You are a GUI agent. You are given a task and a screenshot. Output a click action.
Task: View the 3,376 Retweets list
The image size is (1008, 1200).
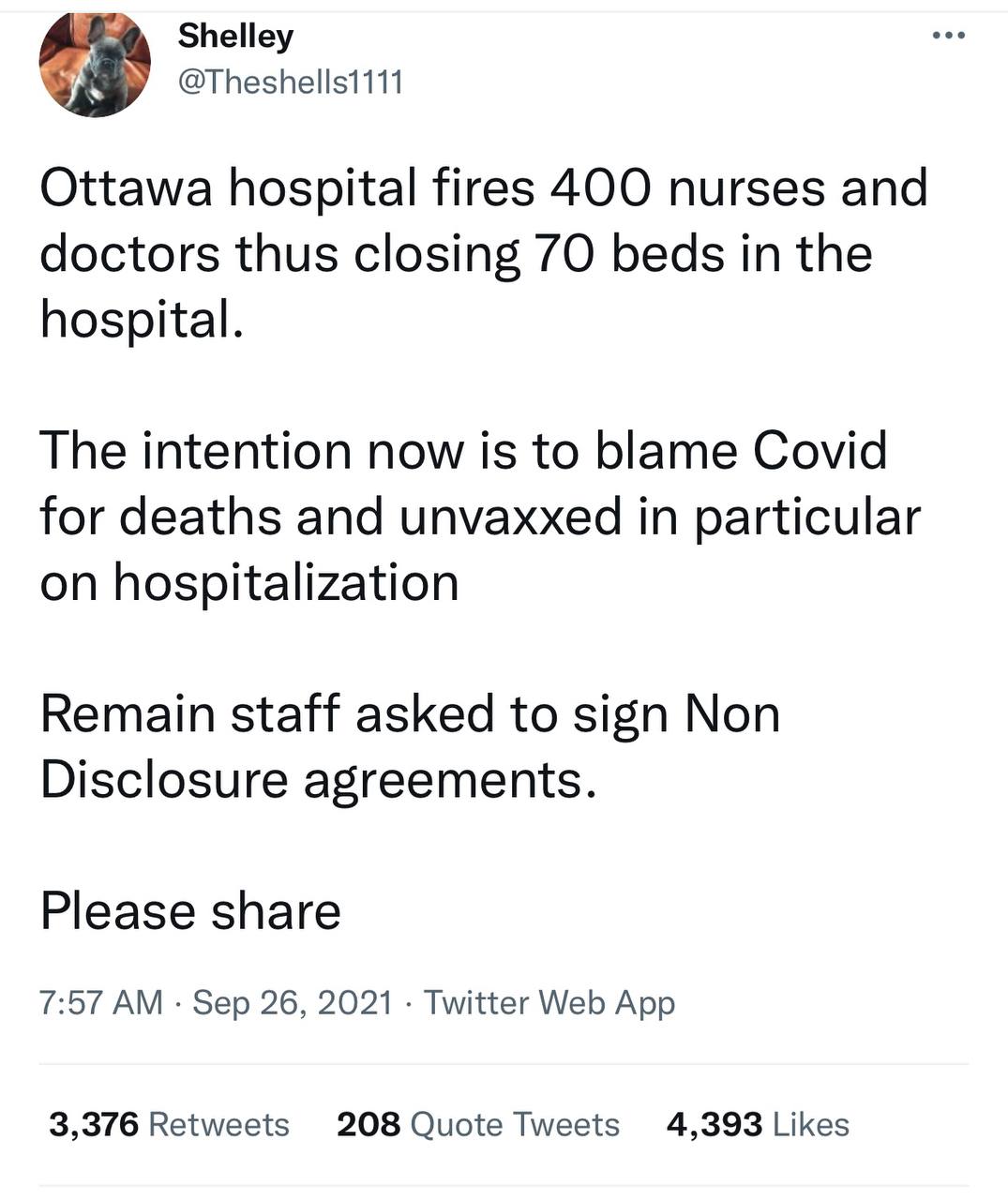(169, 1124)
